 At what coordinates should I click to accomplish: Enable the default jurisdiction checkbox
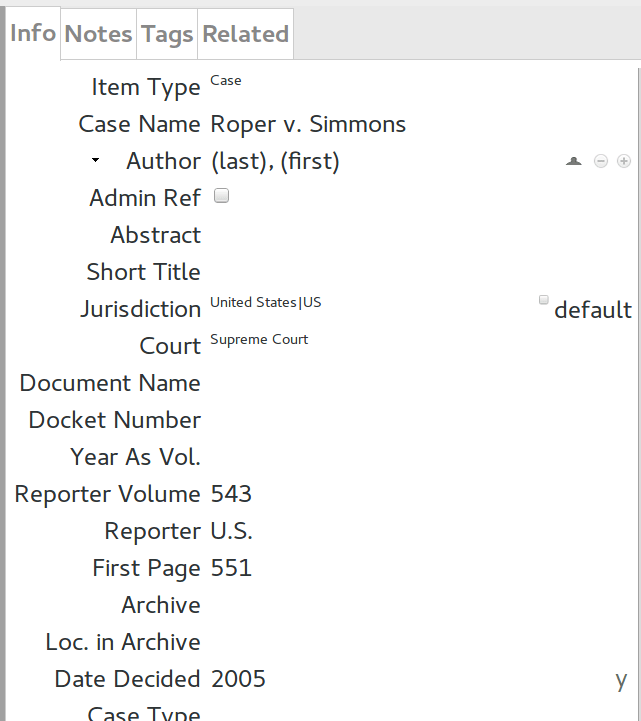[x=544, y=300]
